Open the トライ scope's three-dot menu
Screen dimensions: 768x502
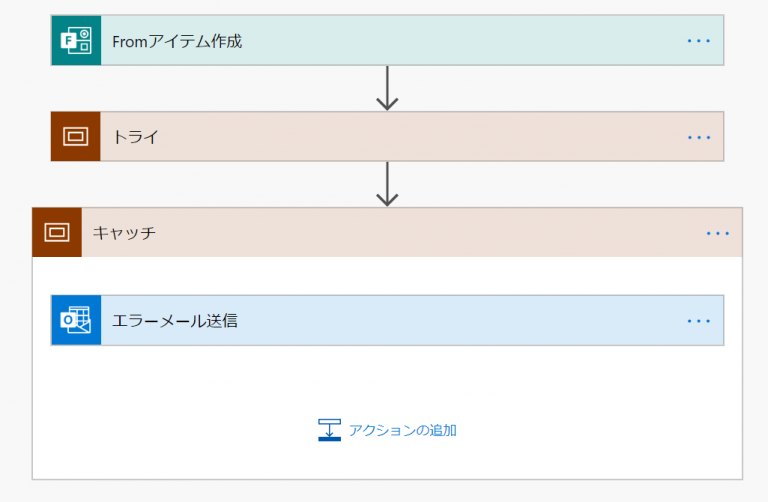[x=698, y=136]
